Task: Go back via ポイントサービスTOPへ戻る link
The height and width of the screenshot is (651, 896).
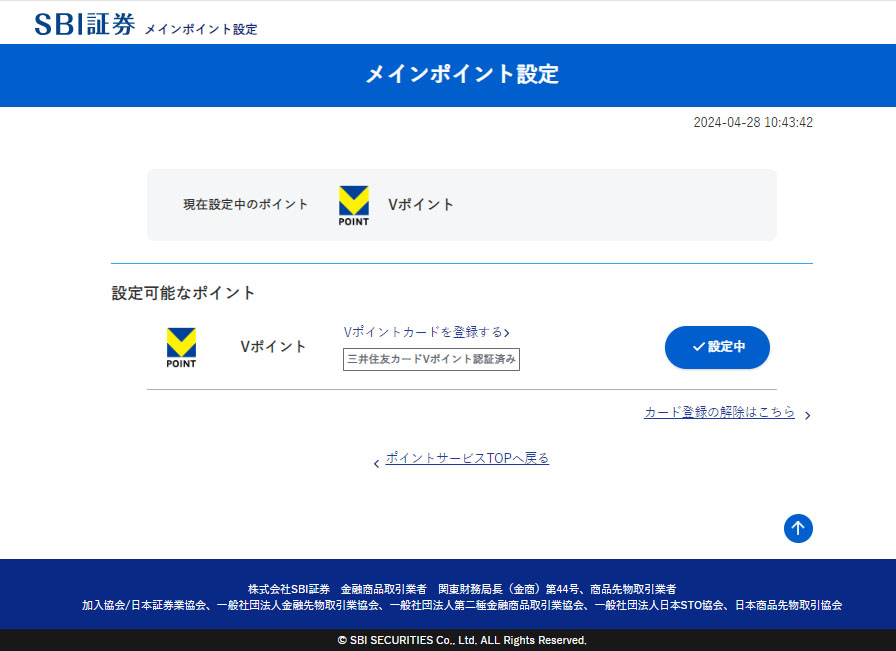Action: (x=467, y=458)
